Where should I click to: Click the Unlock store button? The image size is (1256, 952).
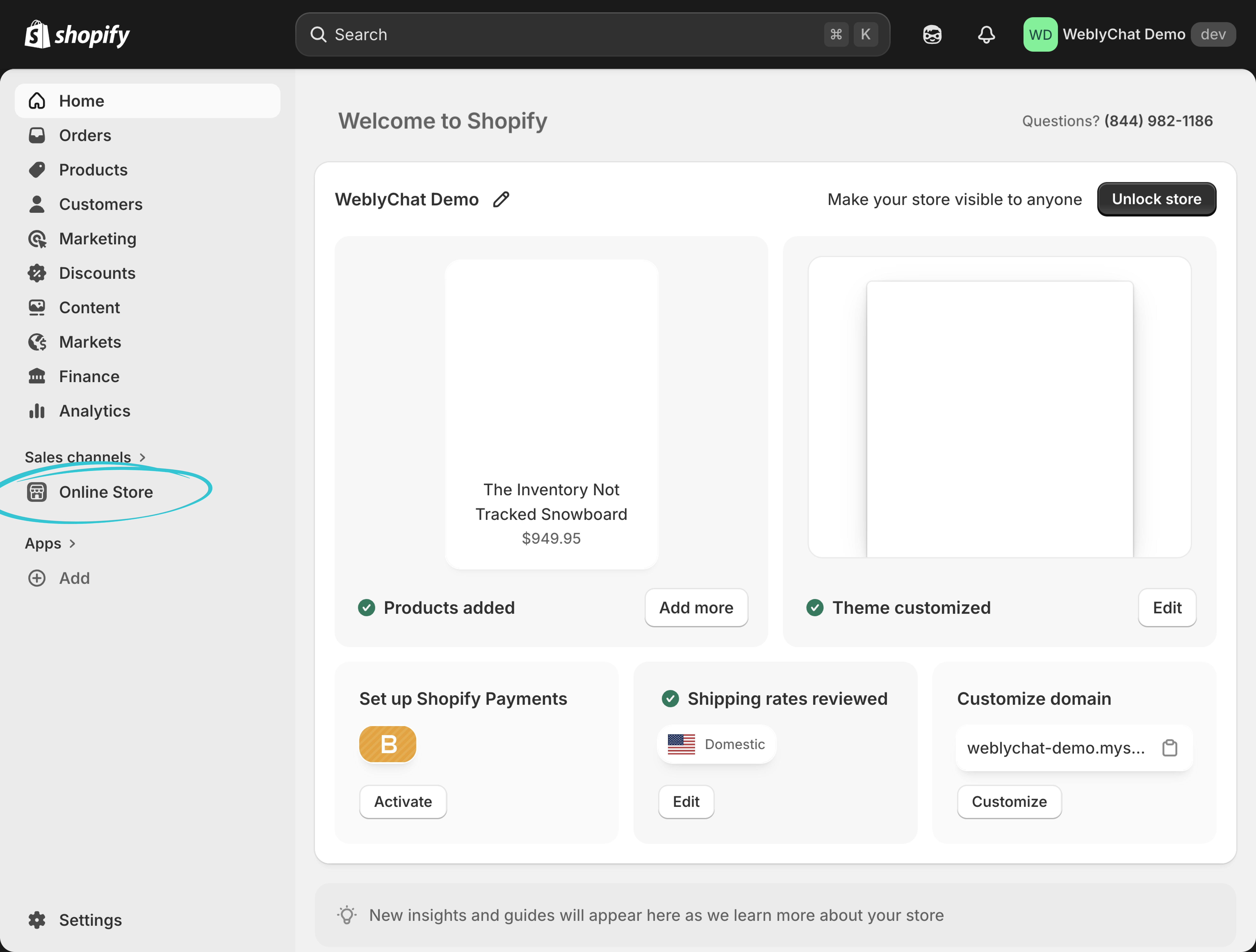coord(1156,199)
